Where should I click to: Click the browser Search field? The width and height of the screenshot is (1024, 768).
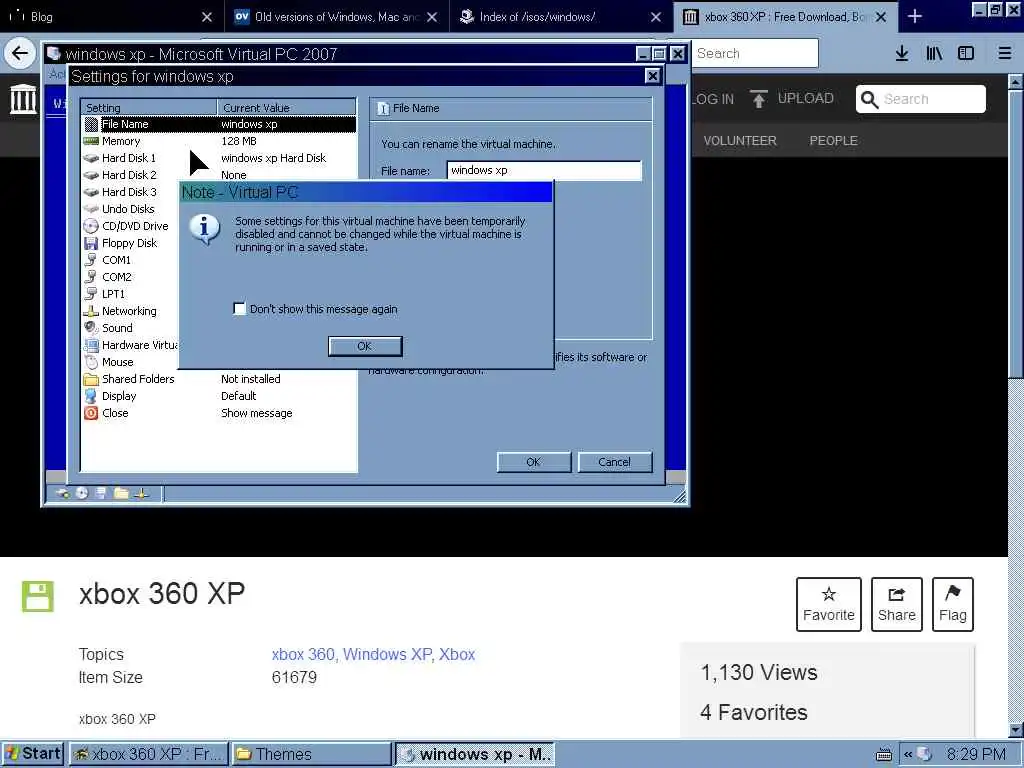pyautogui.click(x=754, y=53)
